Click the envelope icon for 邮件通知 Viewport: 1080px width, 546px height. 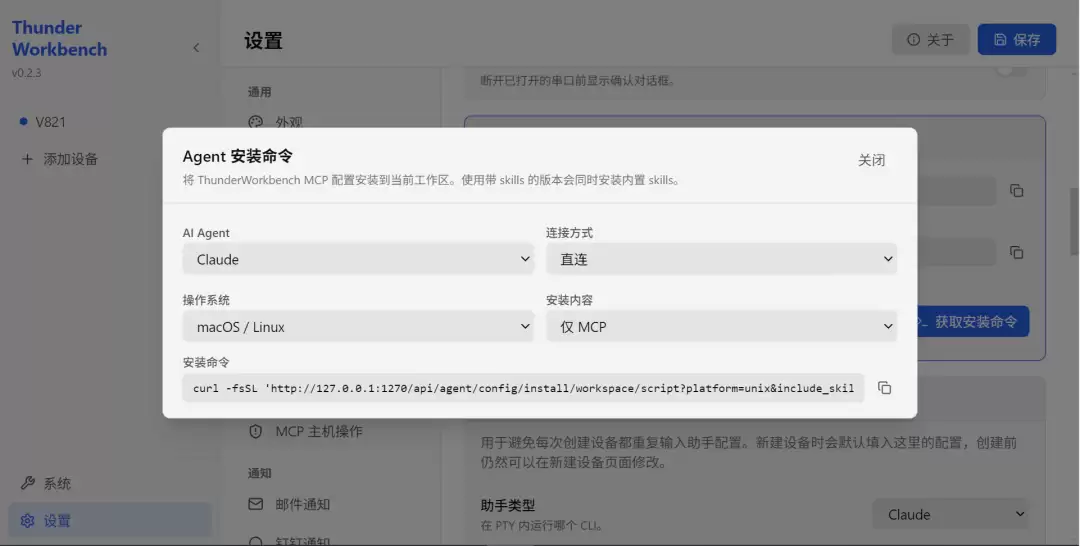[256, 504]
